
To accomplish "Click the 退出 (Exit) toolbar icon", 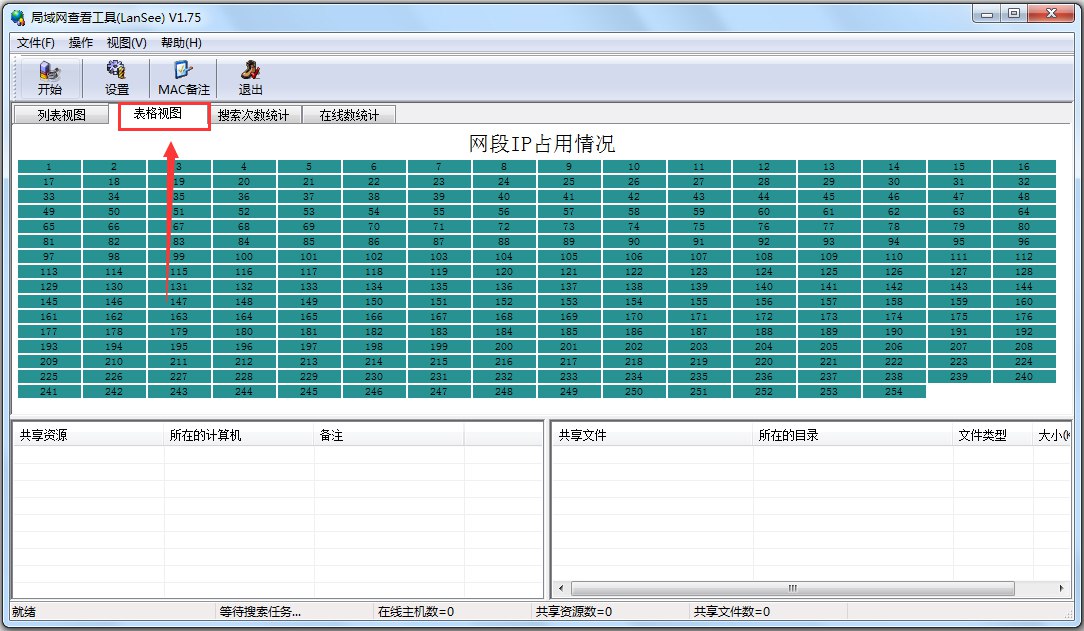I will point(249,77).
